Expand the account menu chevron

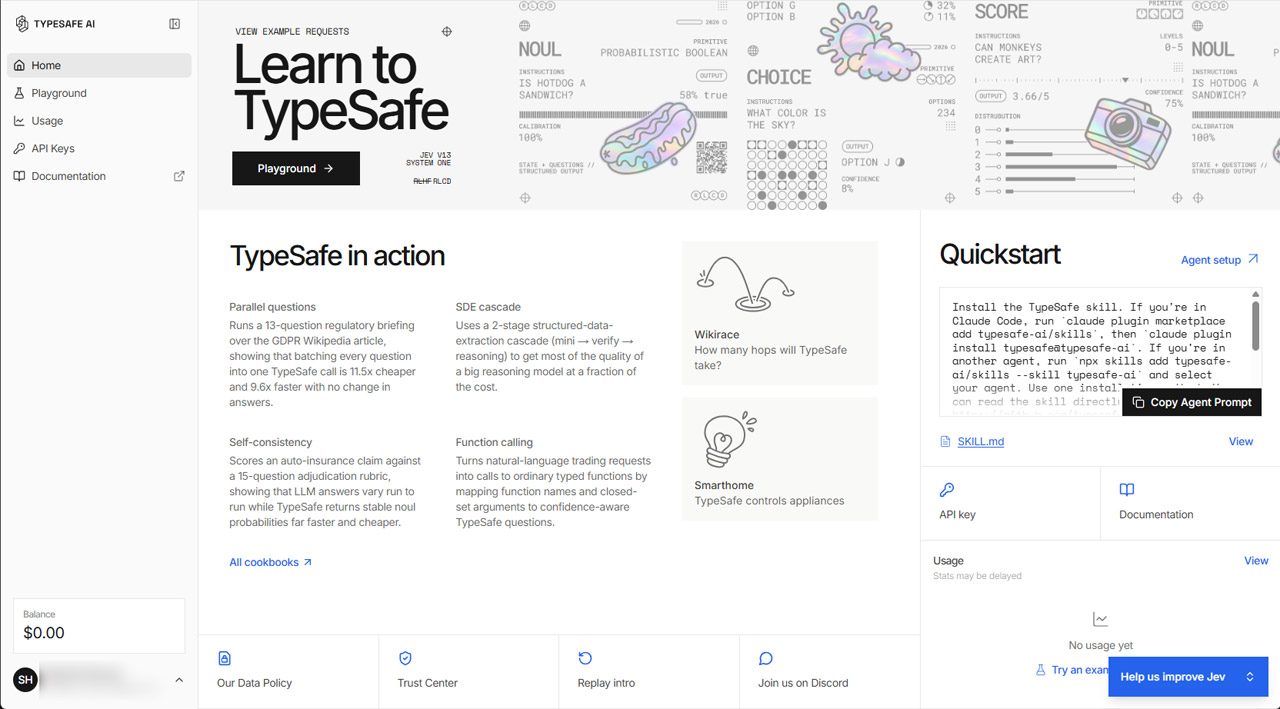coord(179,680)
